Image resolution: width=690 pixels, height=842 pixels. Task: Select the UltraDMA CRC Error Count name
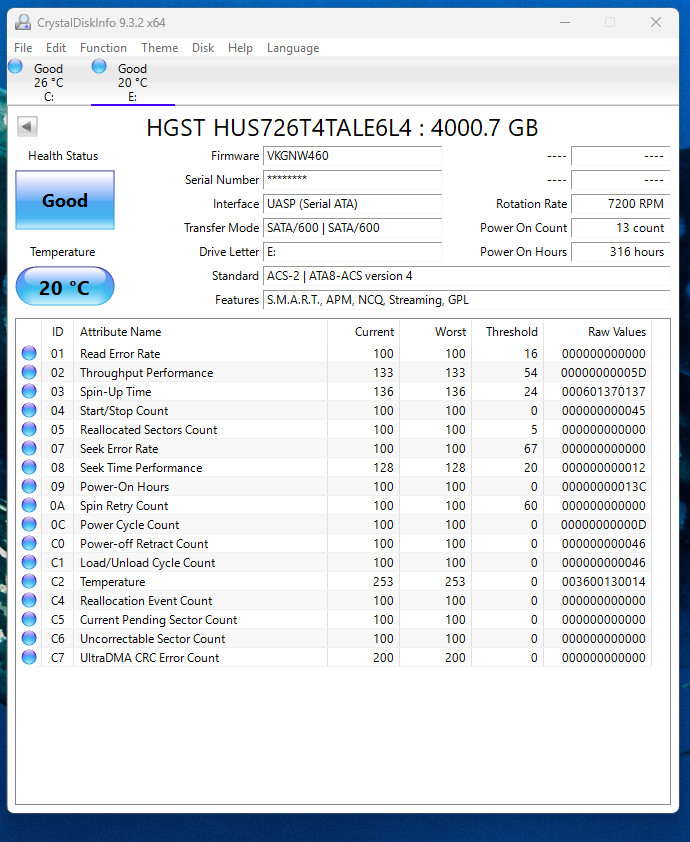click(150, 658)
